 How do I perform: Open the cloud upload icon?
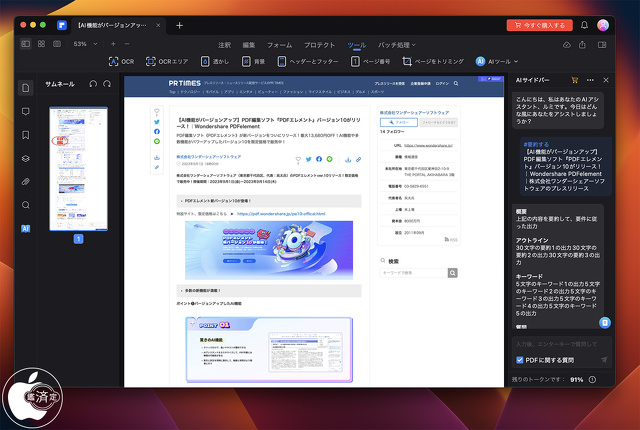coord(567,45)
